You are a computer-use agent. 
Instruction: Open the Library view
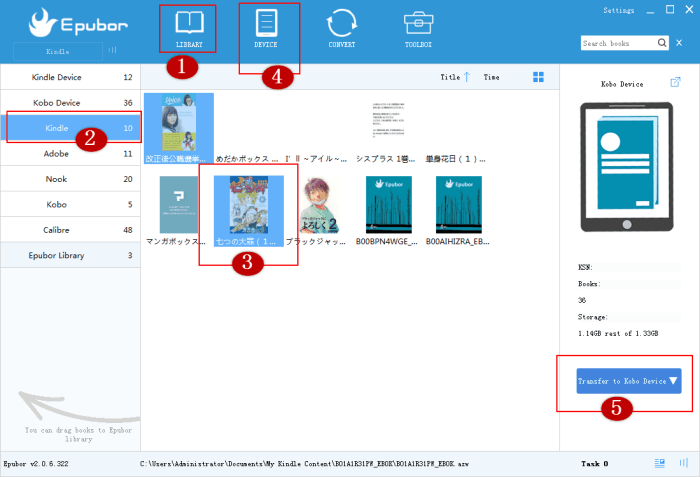click(189, 29)
